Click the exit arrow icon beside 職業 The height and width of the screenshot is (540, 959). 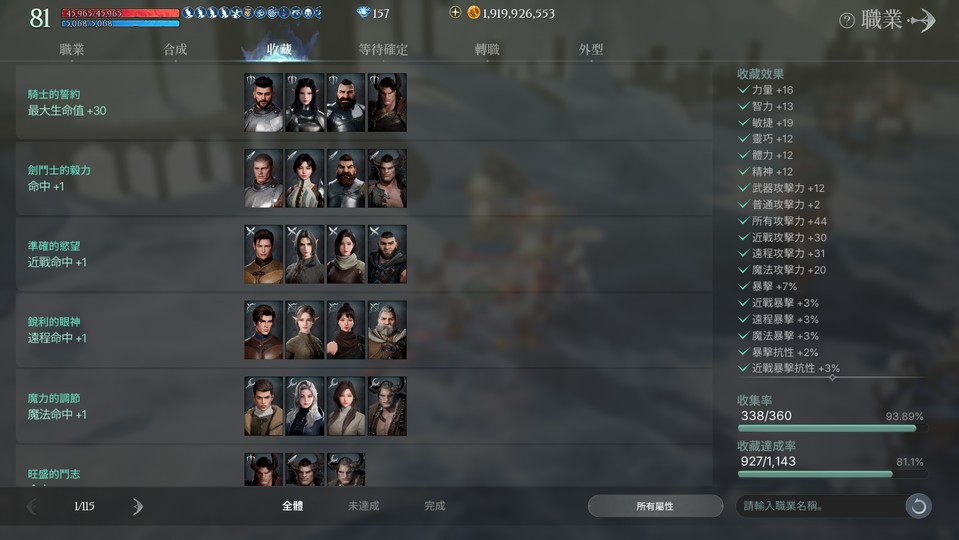click(922, 20)
